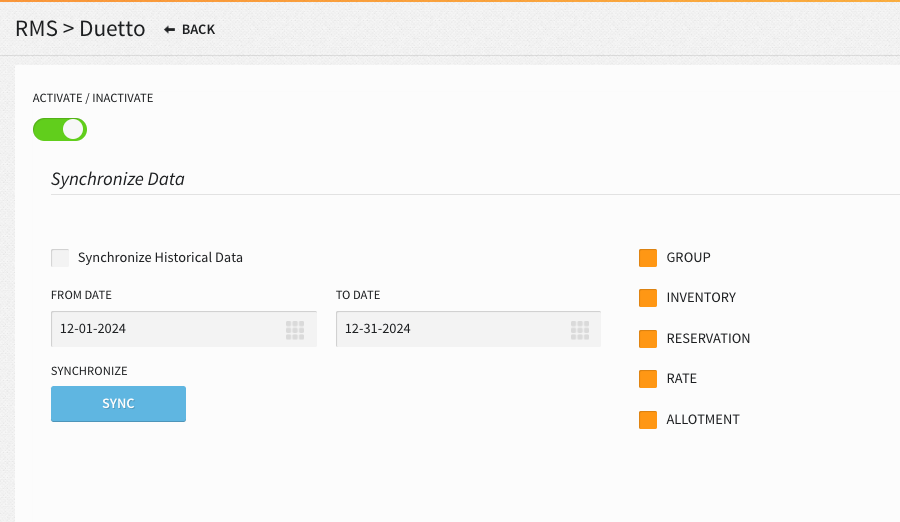Viewport: 900px width, 522px height.
Task: Toggle the RATE orange checkbox
Action: coord(648,379)
